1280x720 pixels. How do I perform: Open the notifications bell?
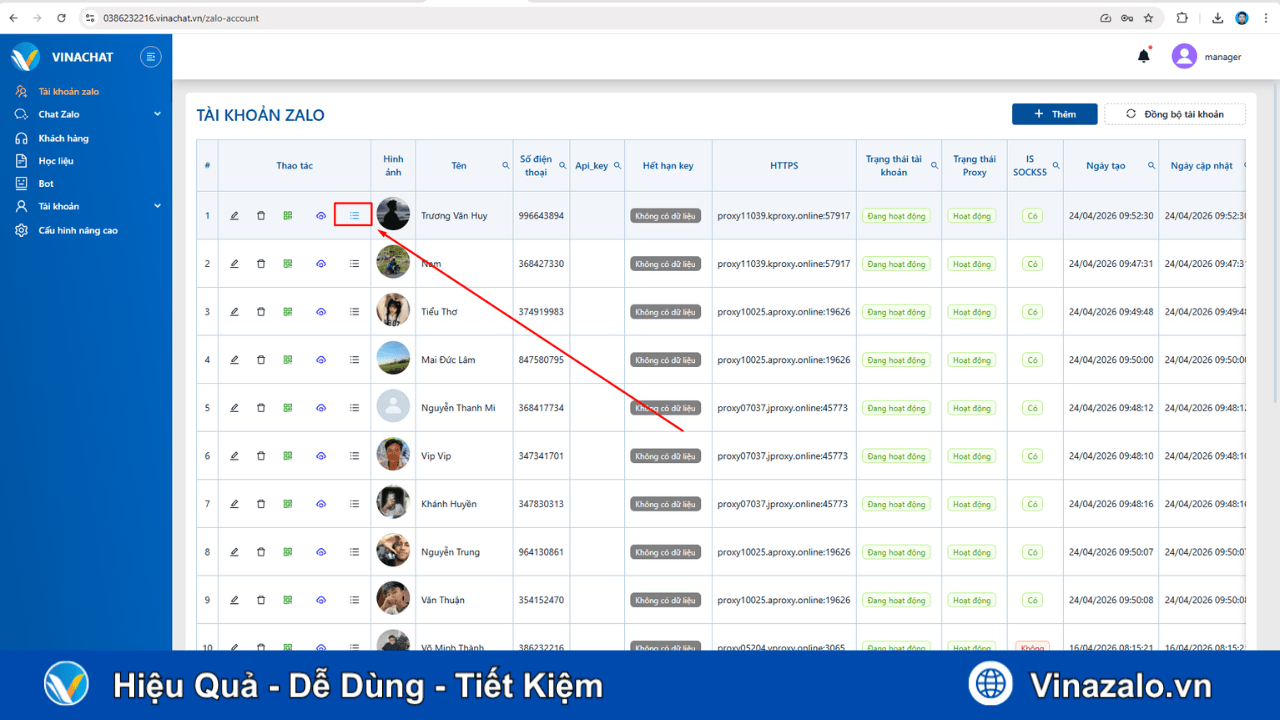click(x=1144, y=57)
